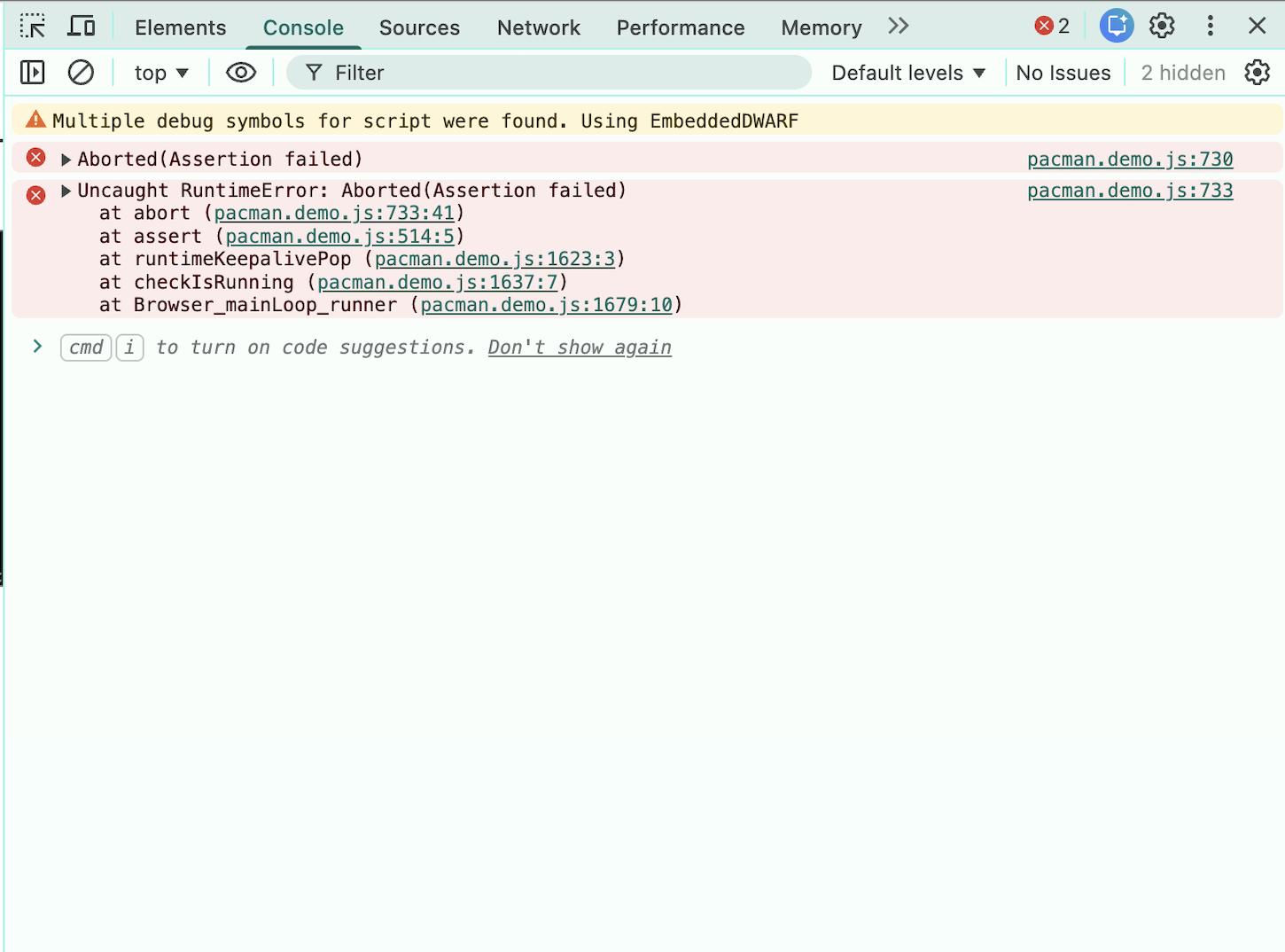Open the Default levels dropdown

[x=908, y=73]
